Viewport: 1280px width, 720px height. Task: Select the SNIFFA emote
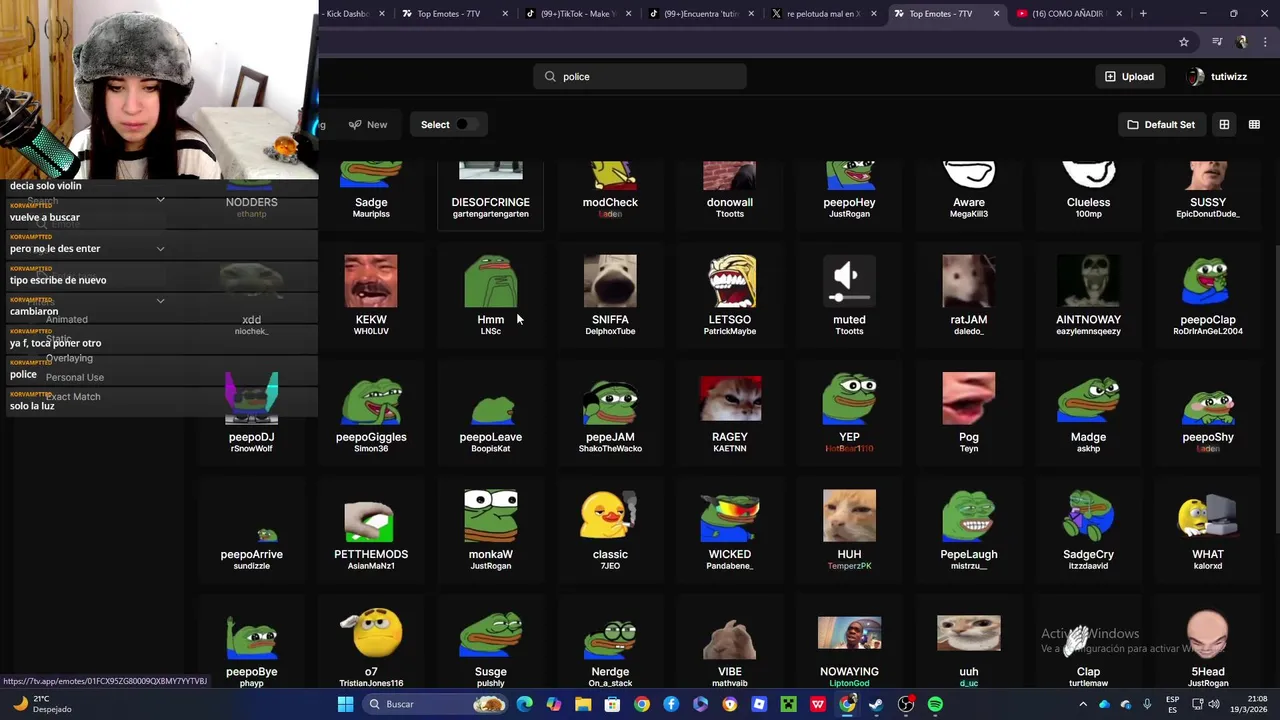point(610,294)
